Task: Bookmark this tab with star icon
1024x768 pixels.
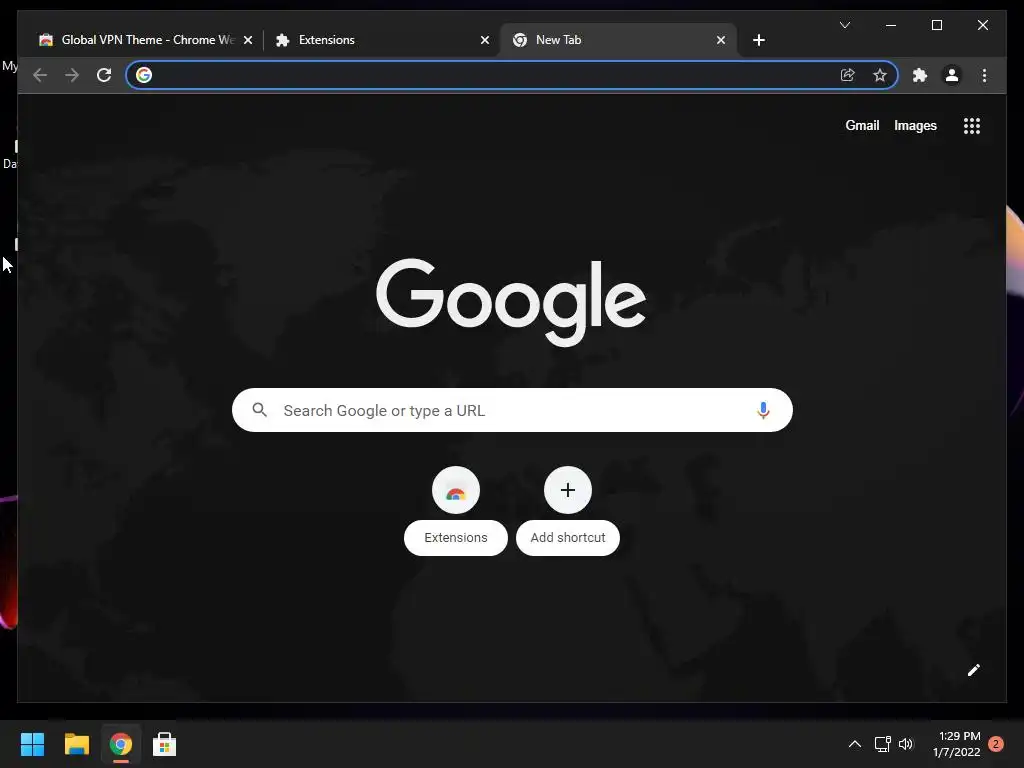Action: coord(880,75)
